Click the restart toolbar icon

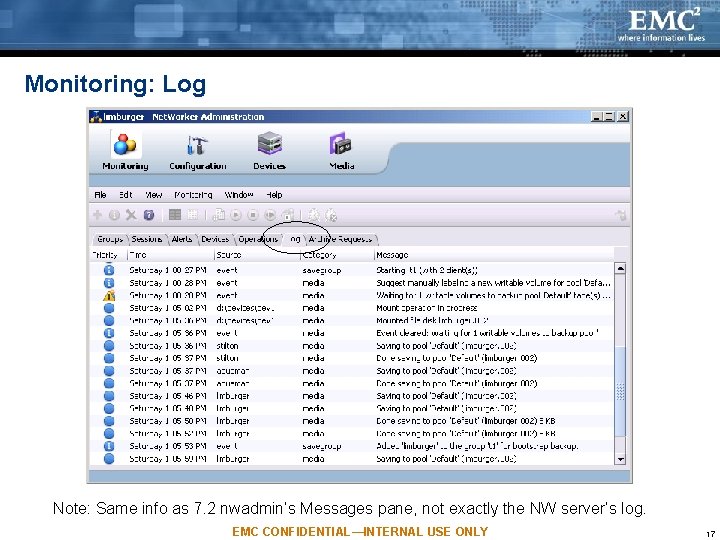pyautogui.click(x=270, y=215)
